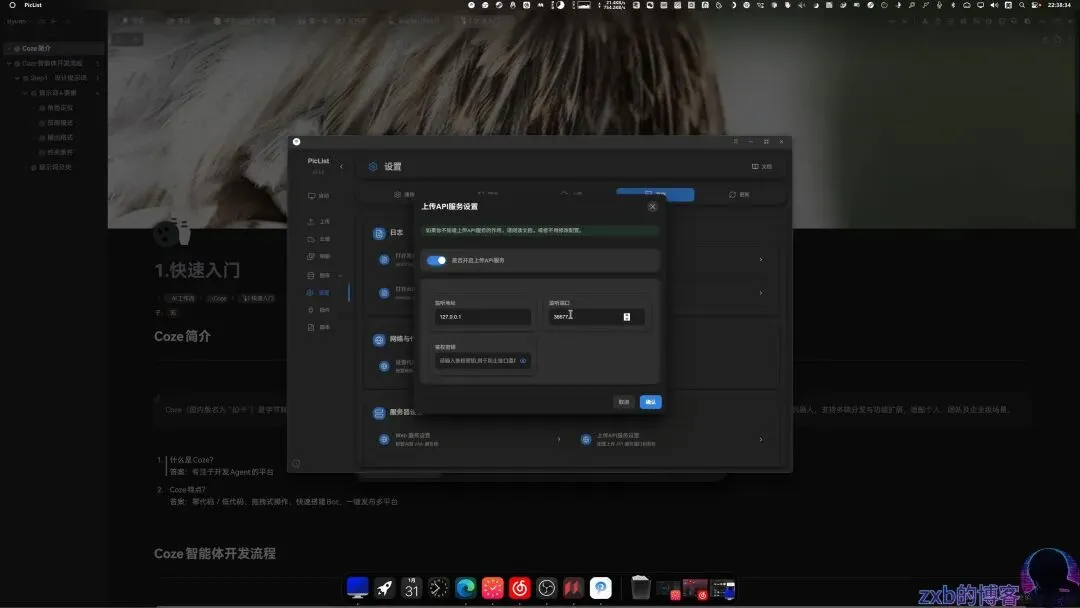Image resolution: width=1080 pixels, height=608 pixels.
Task: Click the 36677 listen port field
Action: click(596, 317)
